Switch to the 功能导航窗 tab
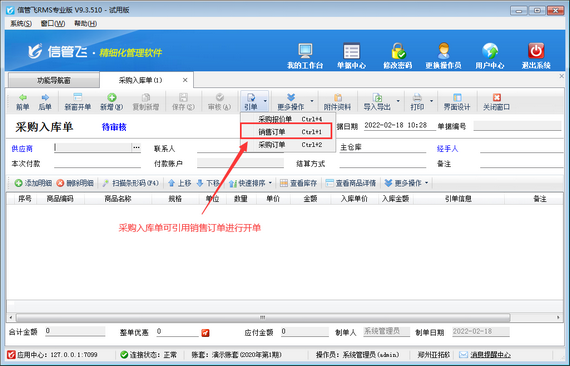The width and height of the screenshot is (570, 366). coord(54,80)
